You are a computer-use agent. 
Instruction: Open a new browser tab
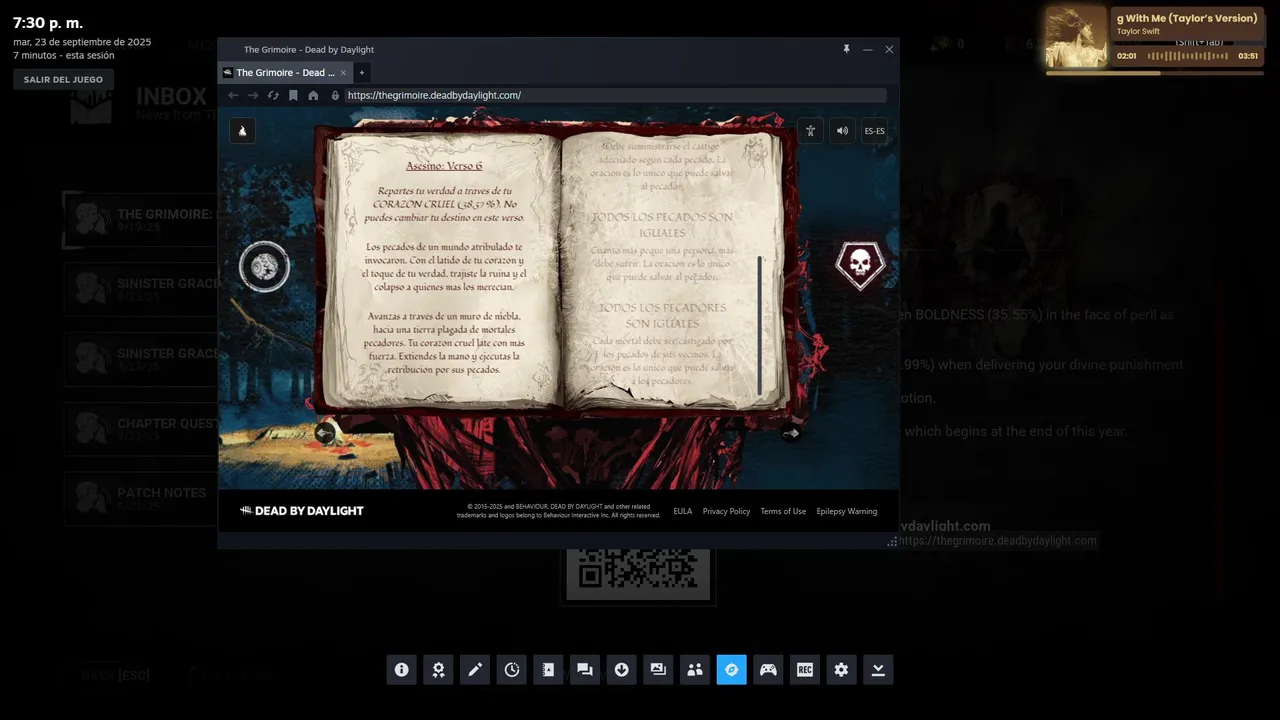click(x=362, y=72)
